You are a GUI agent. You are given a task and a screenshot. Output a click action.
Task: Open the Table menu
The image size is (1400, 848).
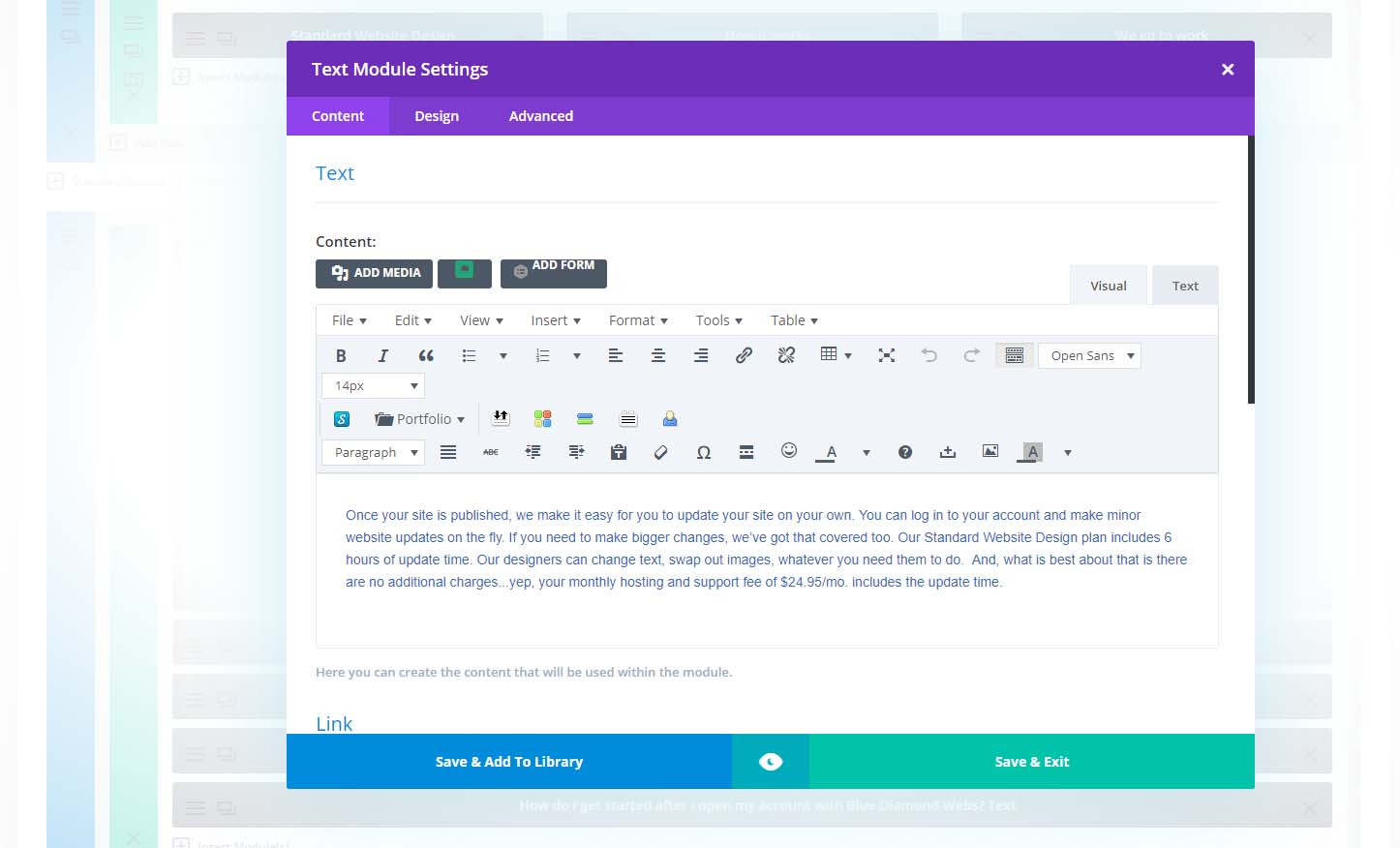[794, 320]
